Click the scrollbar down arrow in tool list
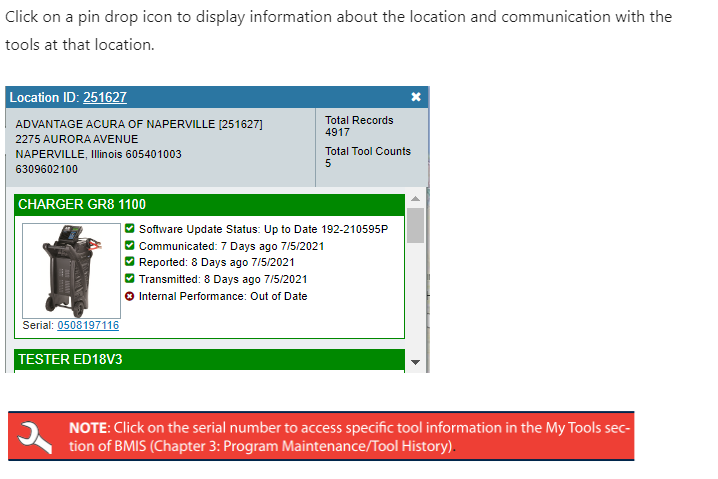718x479 pixels. point(416,362)
